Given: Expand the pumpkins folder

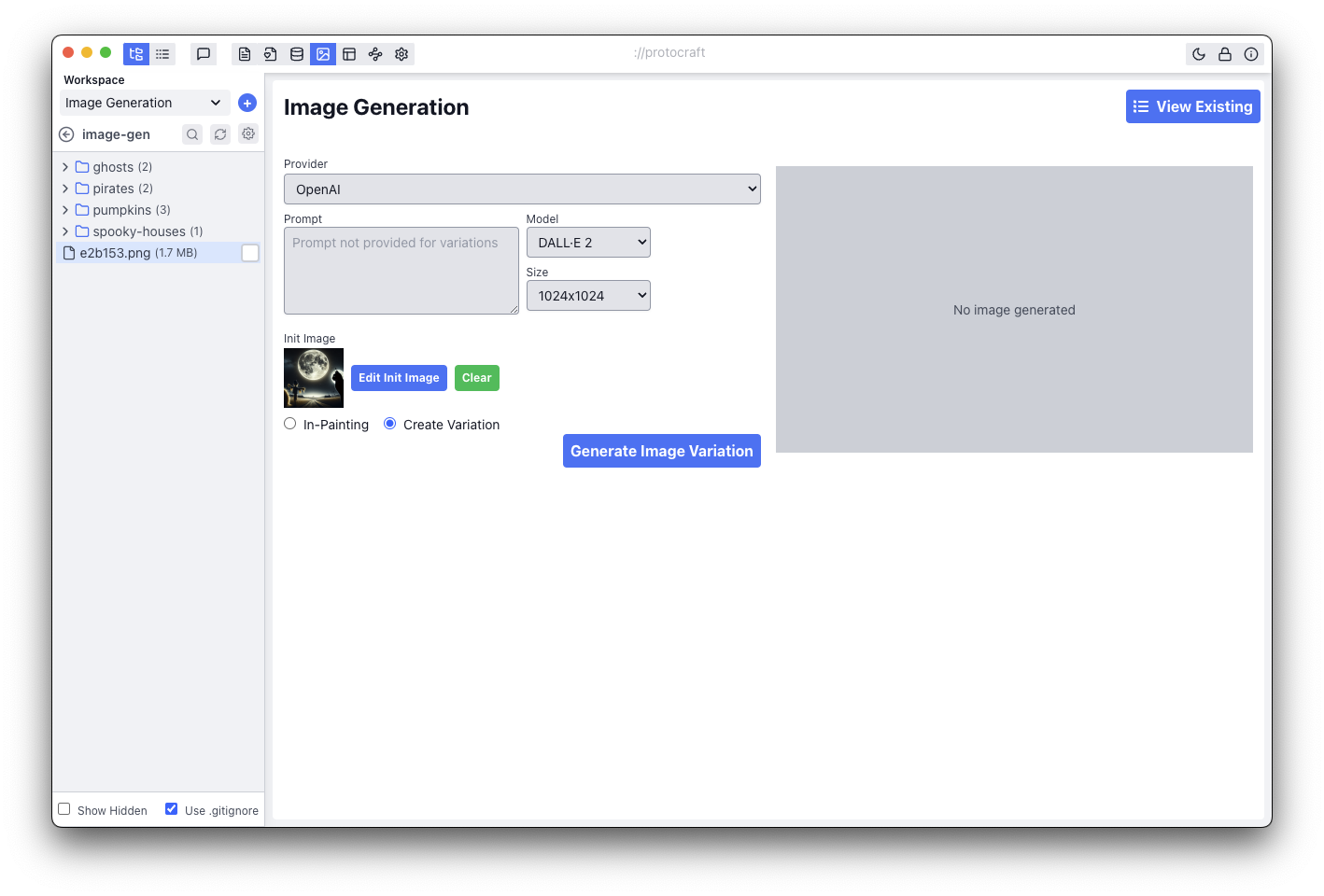Looking at the screenshot, I should (x=65, y=210).
